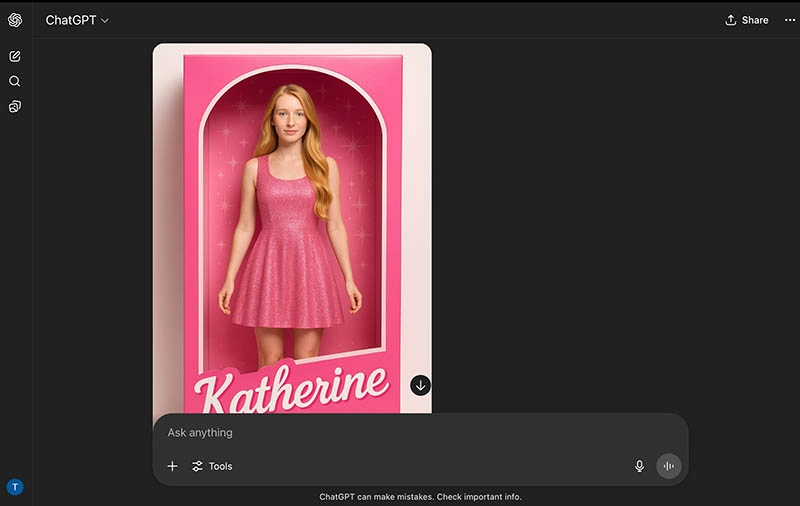Click the scroll-to-bottom arrow button

420,386
